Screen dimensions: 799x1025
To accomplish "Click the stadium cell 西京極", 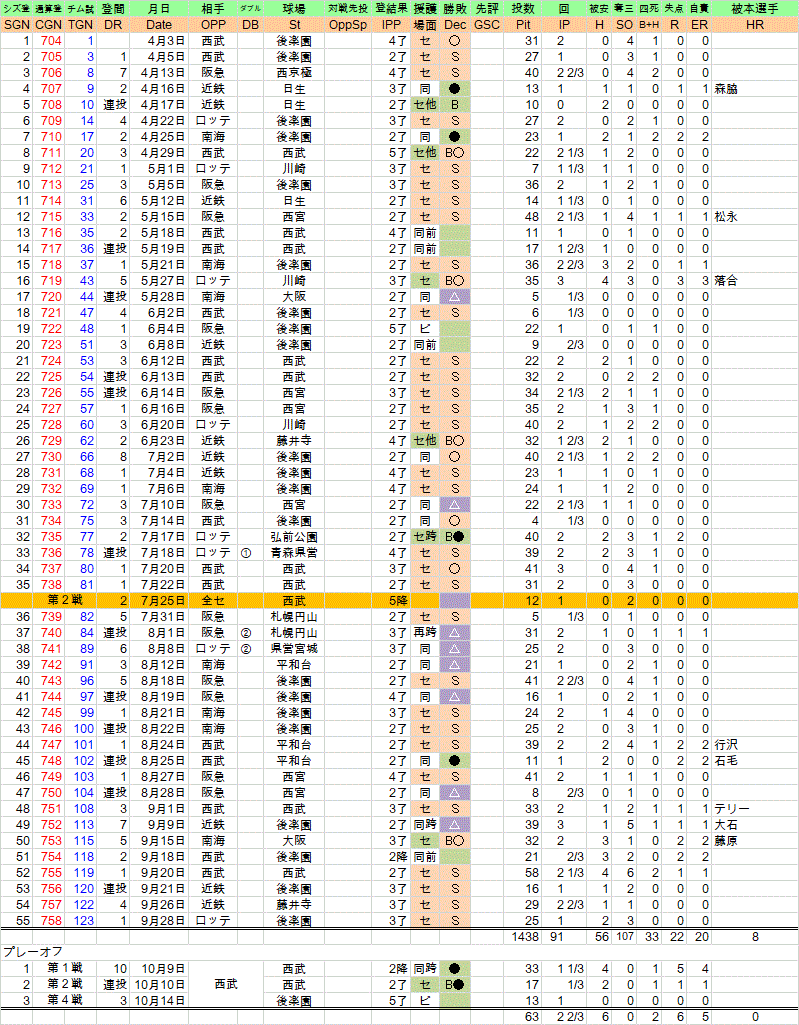I will point(294,73).
